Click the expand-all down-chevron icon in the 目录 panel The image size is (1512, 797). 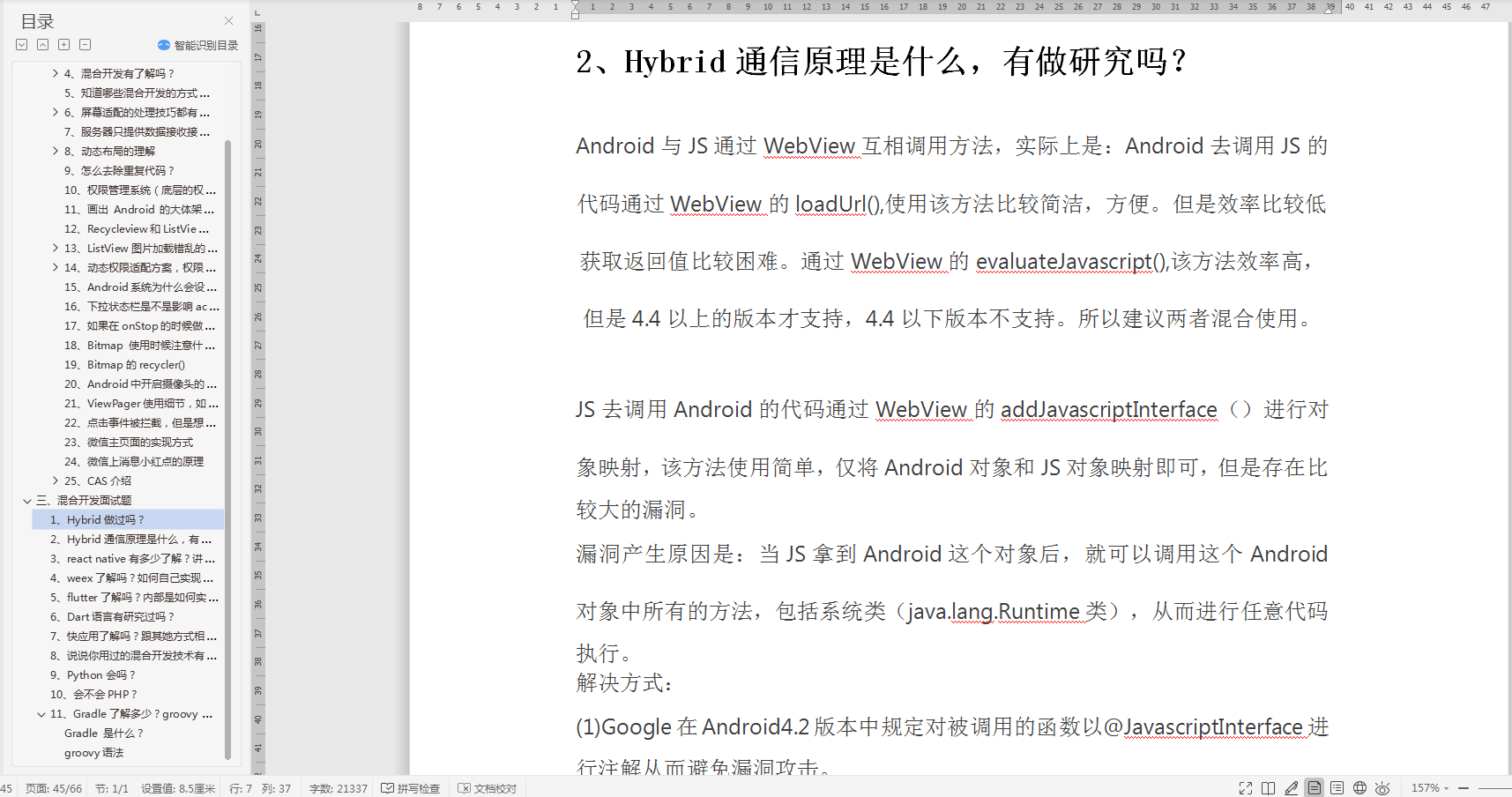(22, 45)
